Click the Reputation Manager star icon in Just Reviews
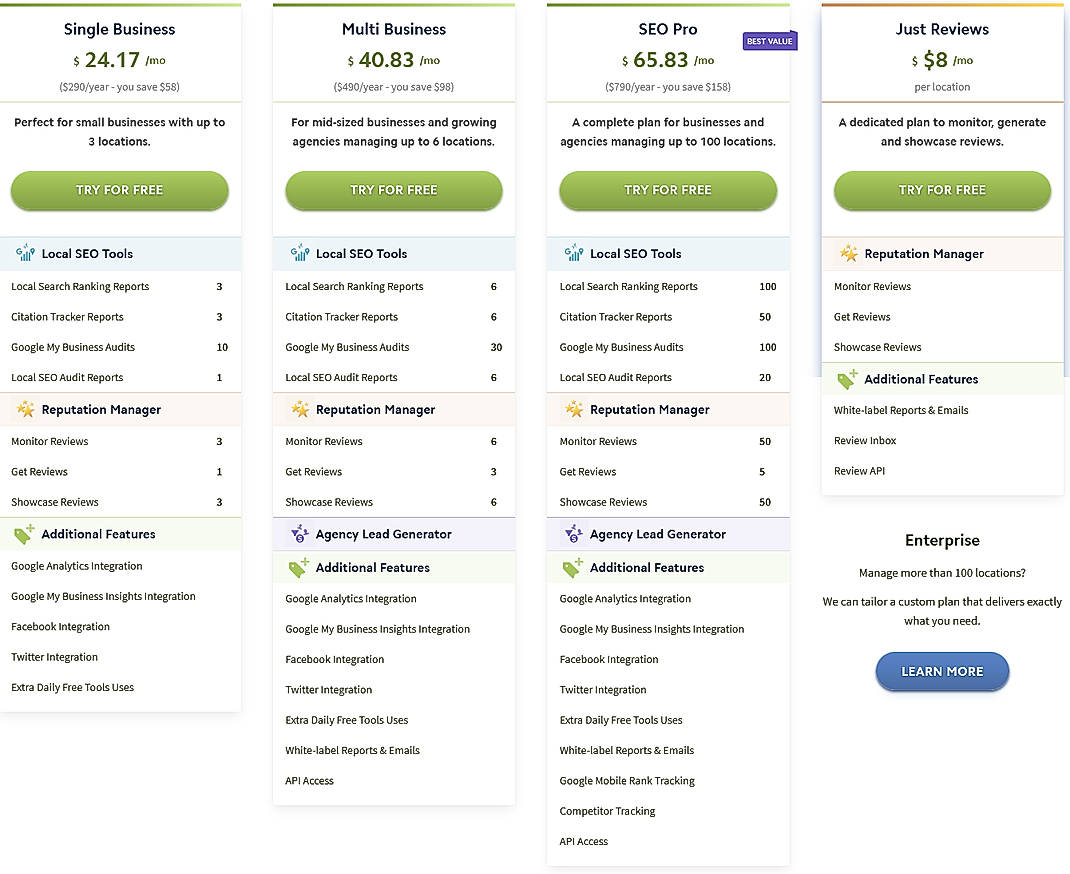 847,253
